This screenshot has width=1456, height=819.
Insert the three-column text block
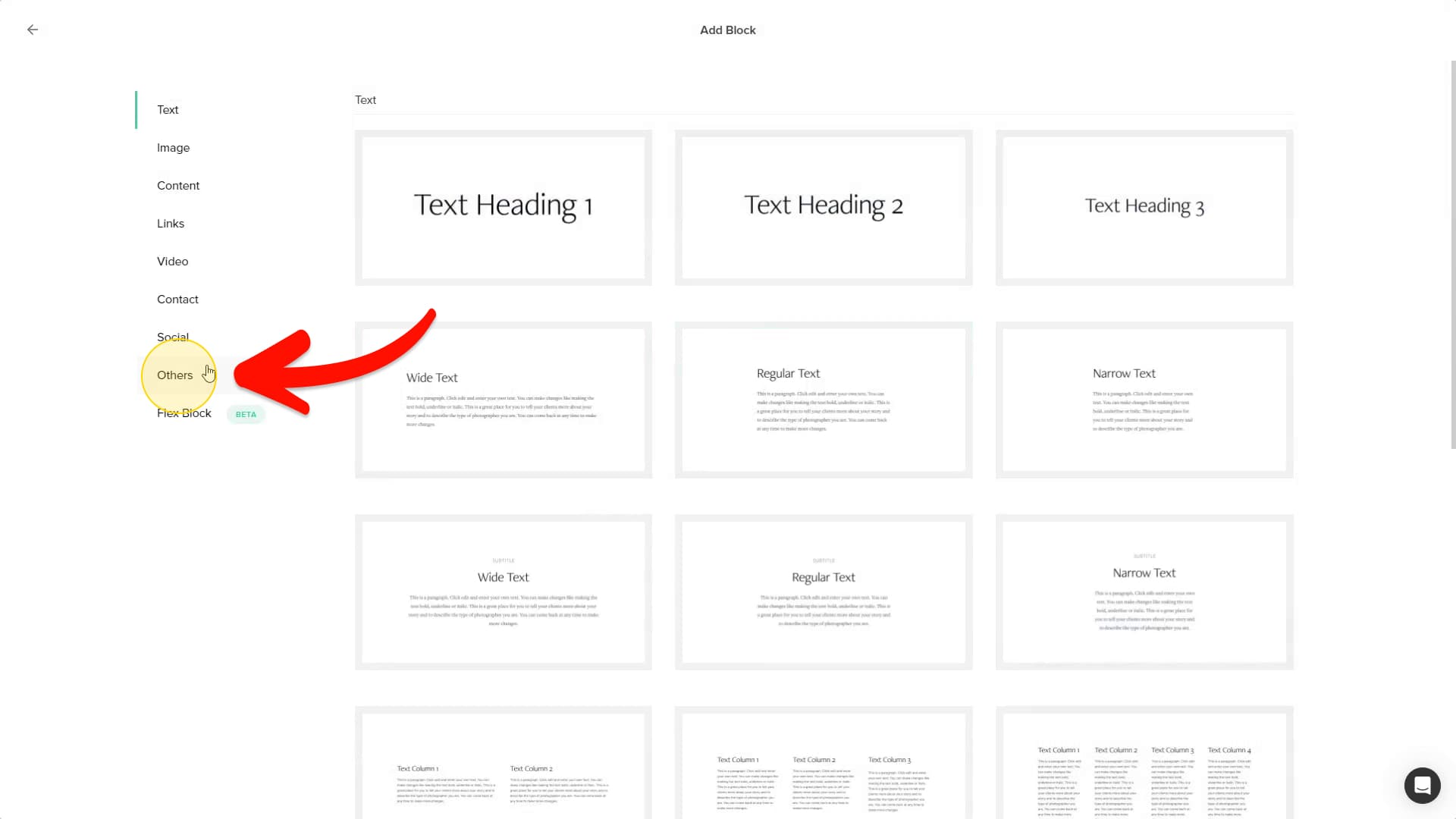coord(824,763)
